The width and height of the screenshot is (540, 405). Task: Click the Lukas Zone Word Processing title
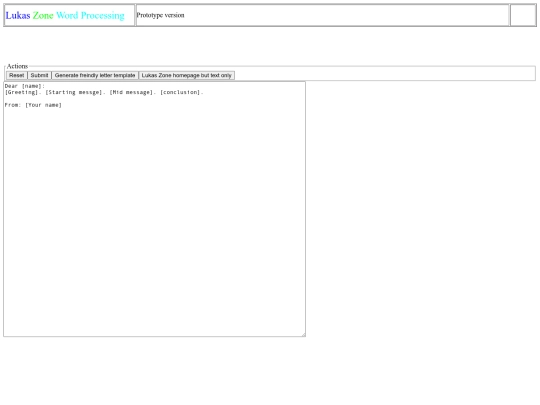pyautogui.click(x=65, y=15)
